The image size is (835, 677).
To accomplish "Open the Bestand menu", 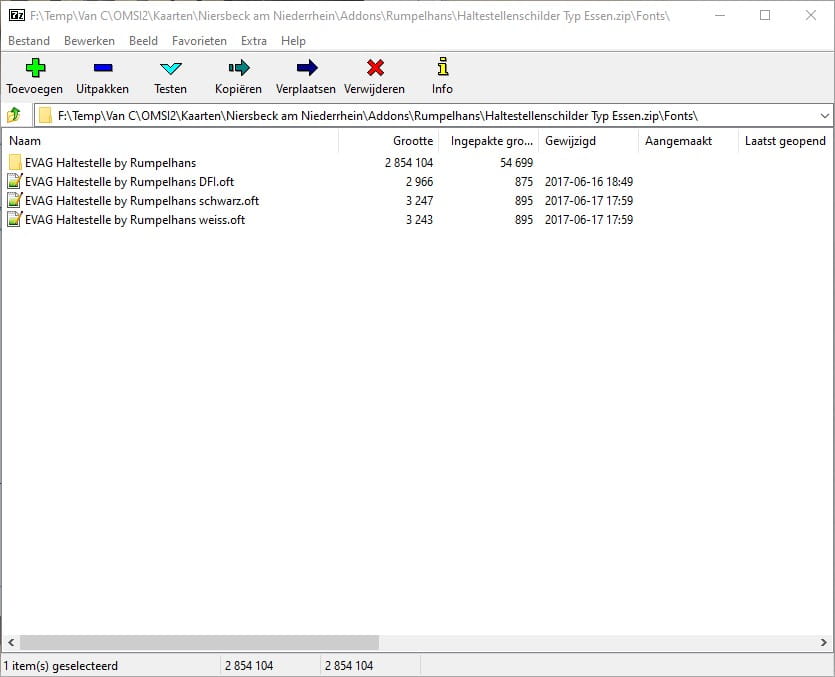I will 29,41.
